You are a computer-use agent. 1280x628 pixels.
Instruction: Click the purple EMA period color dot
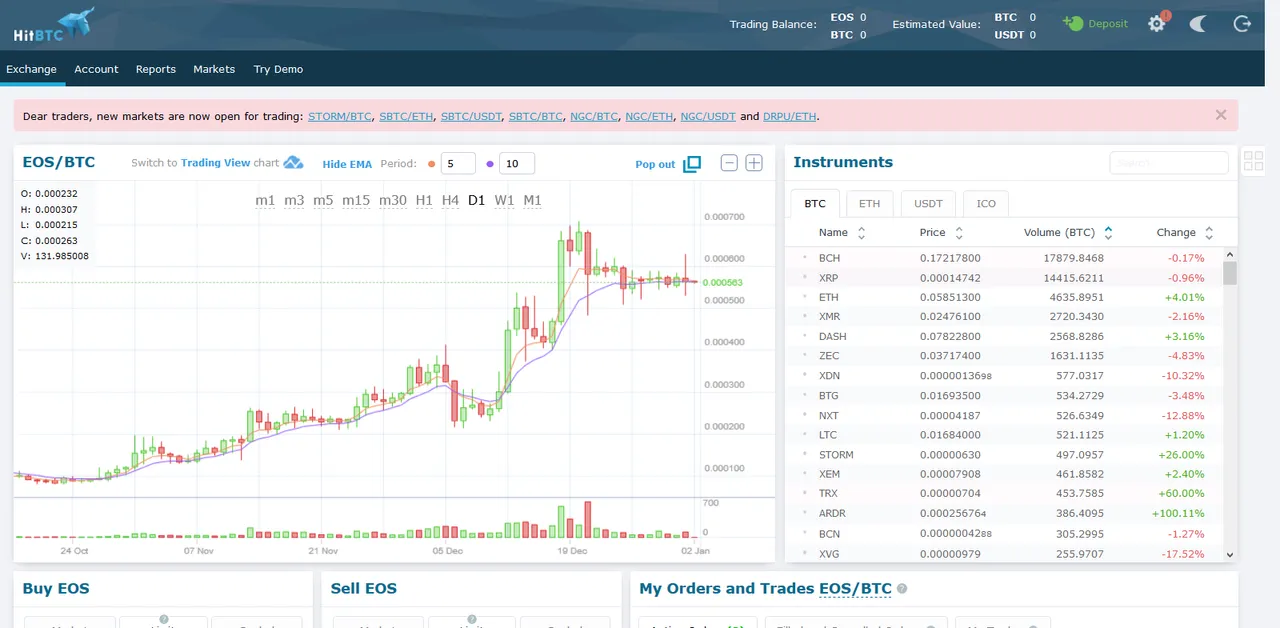pos(490,163)
